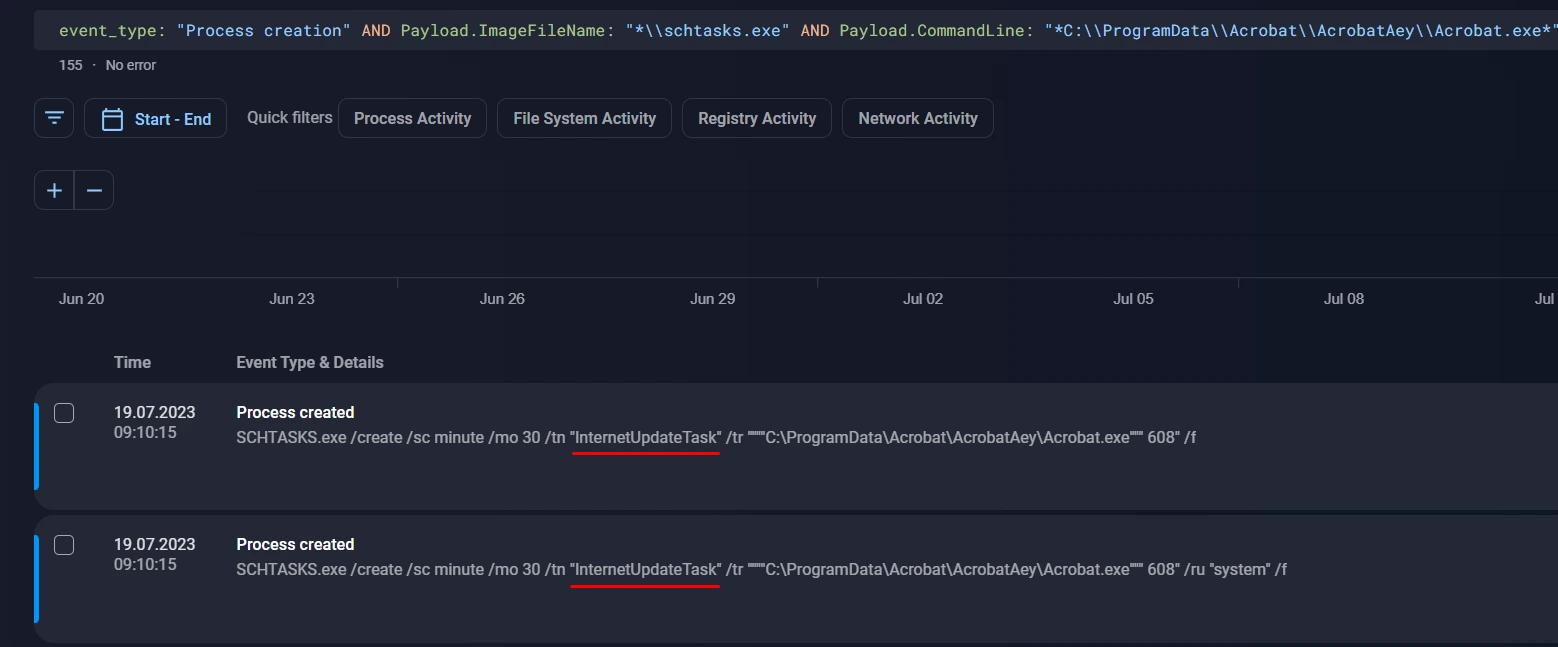Click the Jun 23 timeline label
This screenshot has height=647, width=1558.
(x=292, y=298)
